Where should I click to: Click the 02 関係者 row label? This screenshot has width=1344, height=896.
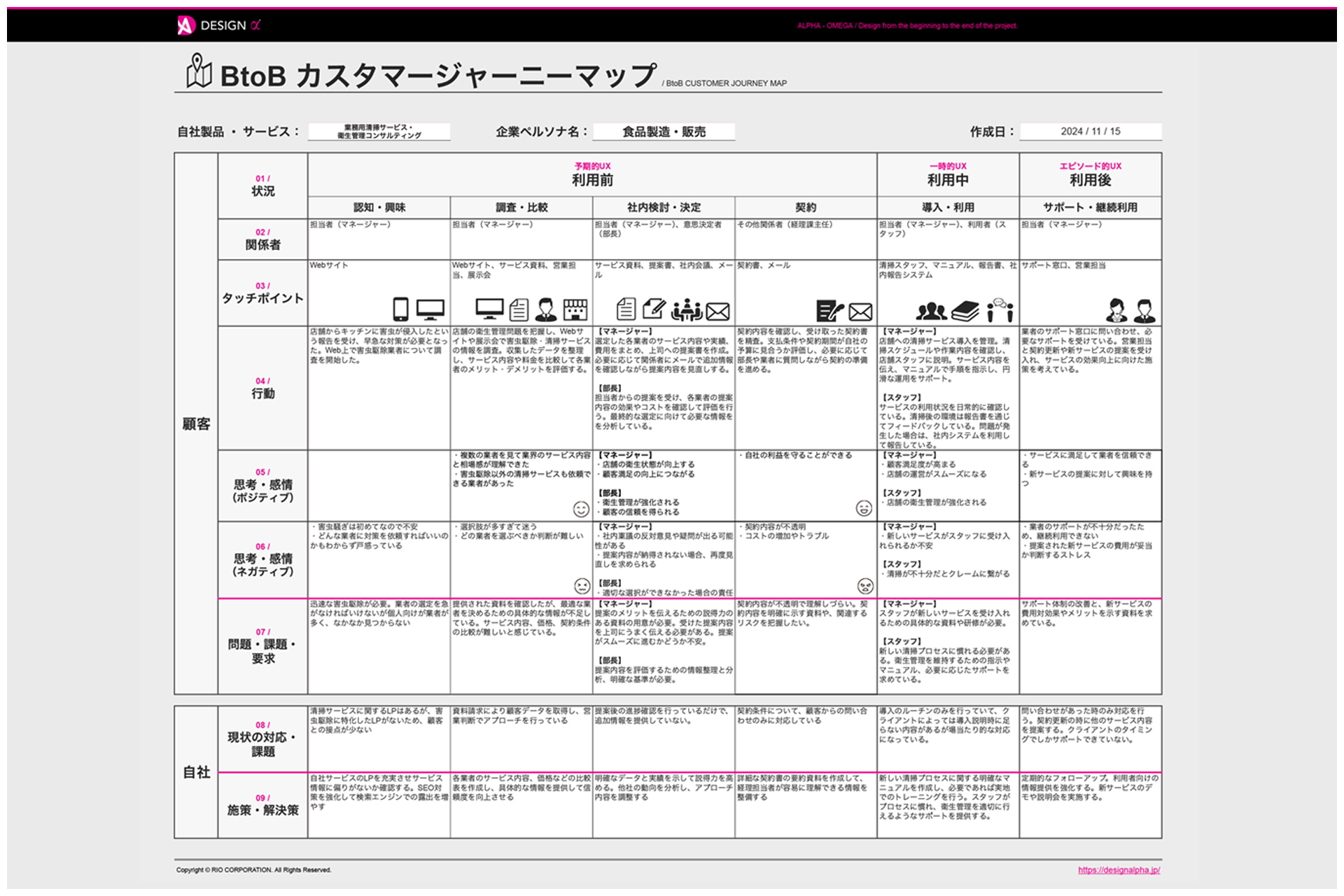click(x=262, y=239)
